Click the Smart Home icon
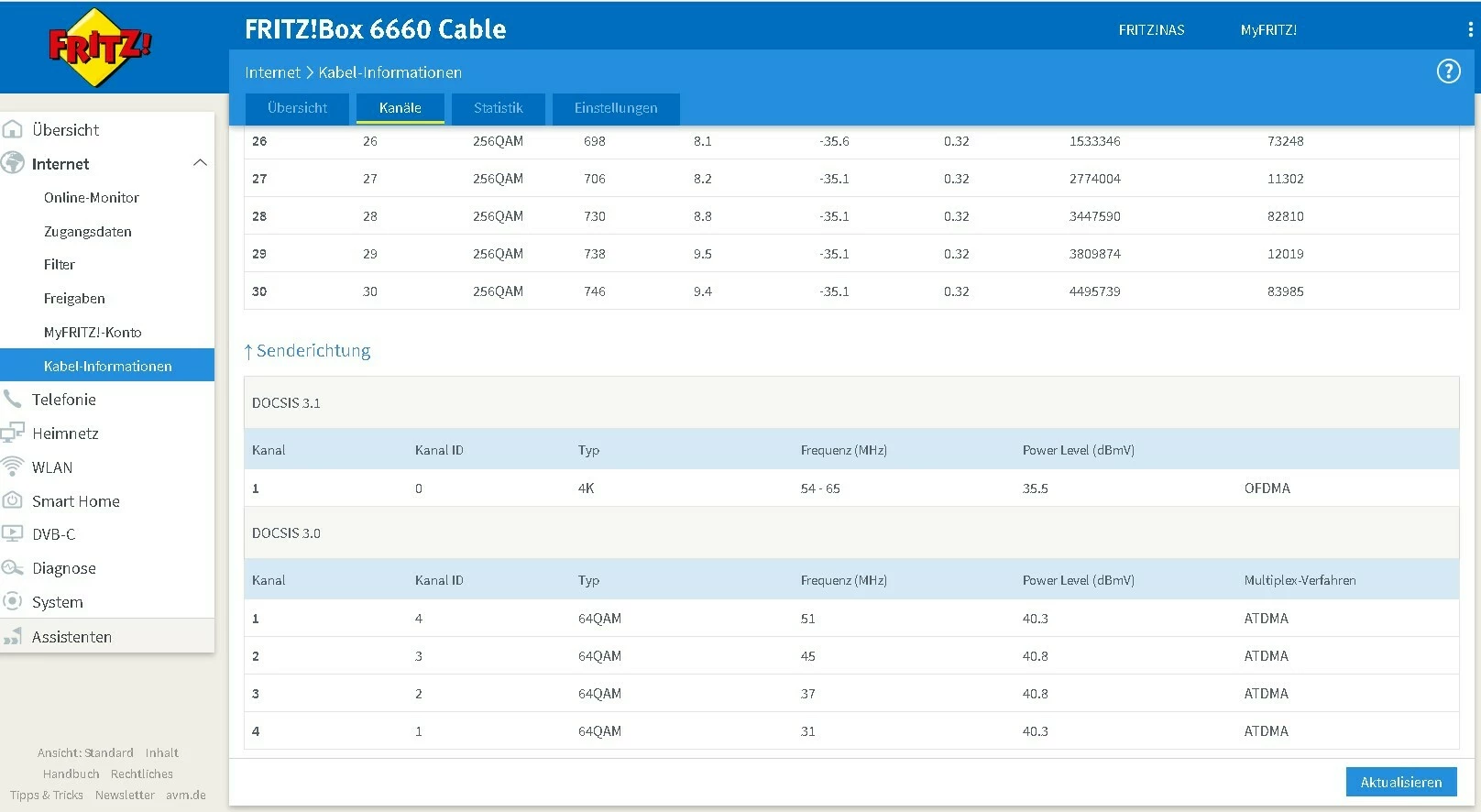This screenshot has width=1481, height=812. coord(13,500)
